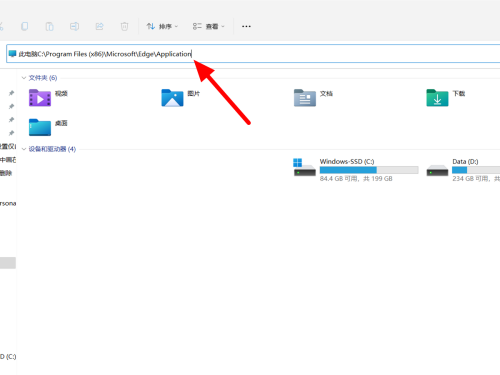Click the Rename icon in the toolbar
Screen dimensions: 500x375
pyautogui.click(x=74, y=26)
